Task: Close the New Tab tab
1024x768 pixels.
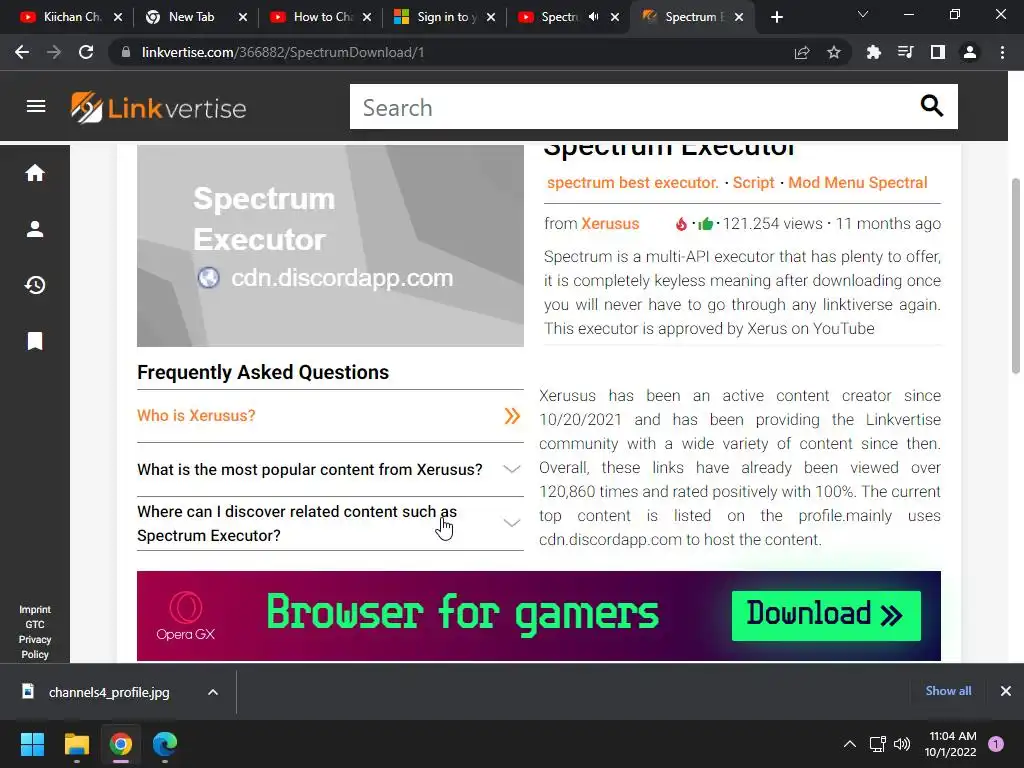Action: click(x=243, y=17)
